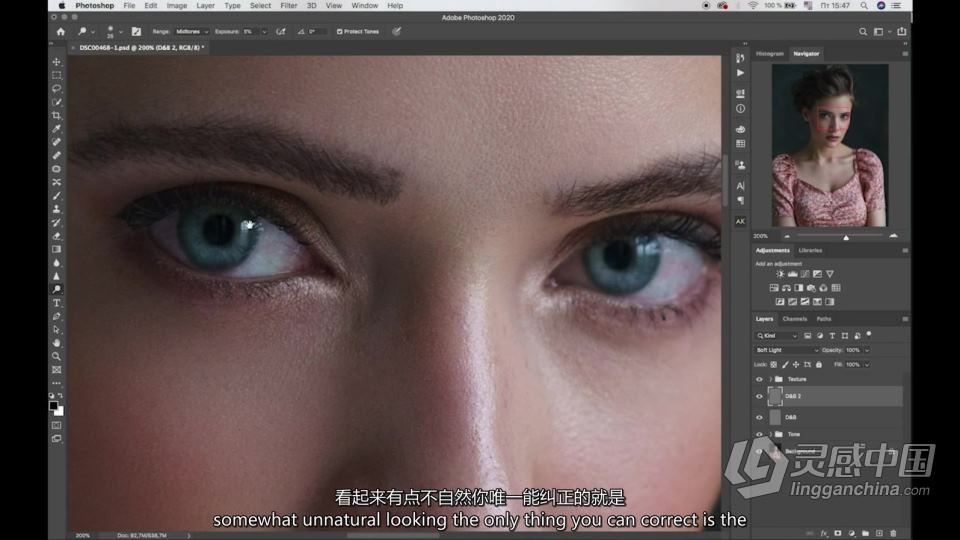Open the layer Fill dropdown

(x=867, y=365)
